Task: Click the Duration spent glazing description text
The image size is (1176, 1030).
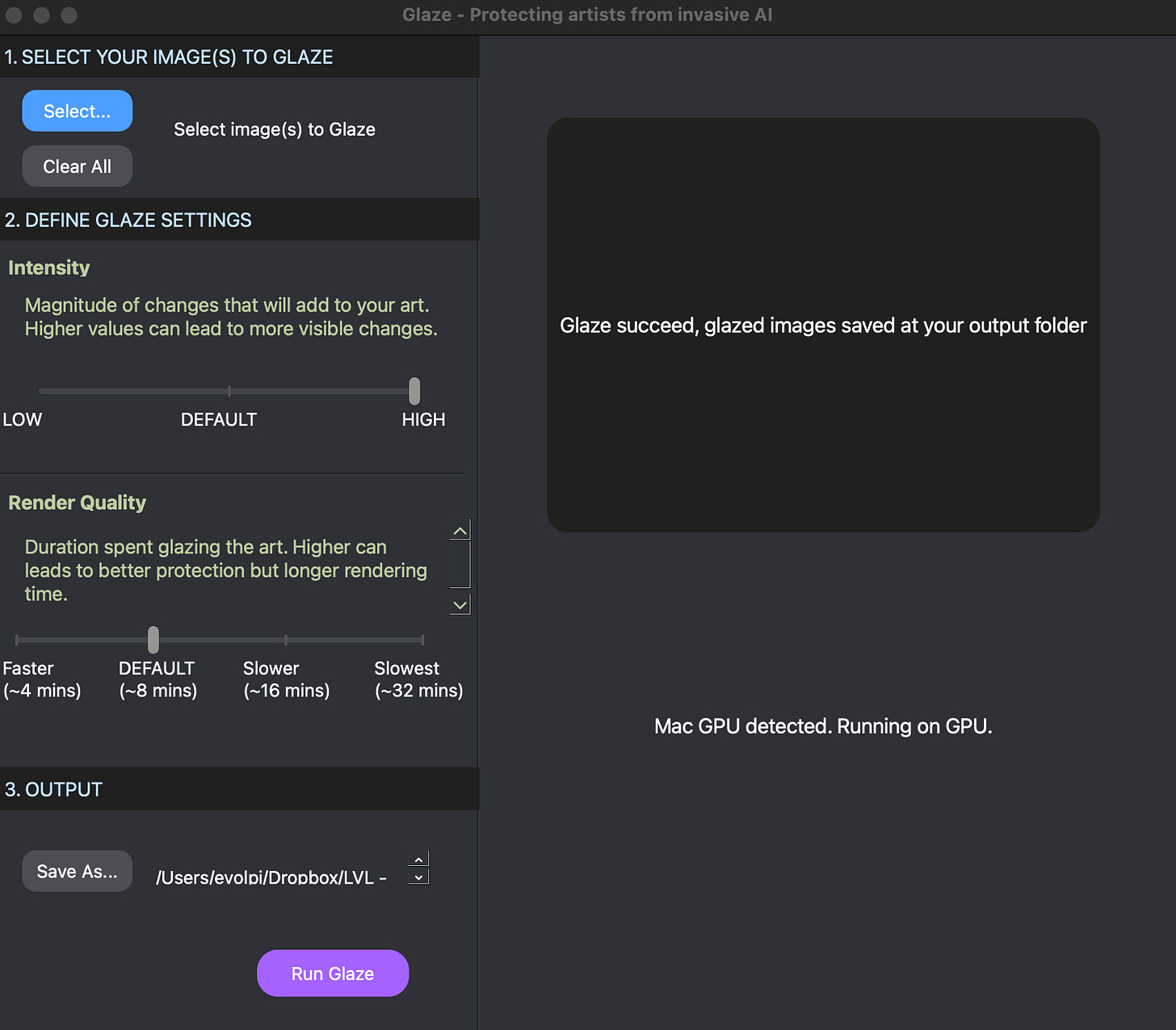Action: [226, 570]
